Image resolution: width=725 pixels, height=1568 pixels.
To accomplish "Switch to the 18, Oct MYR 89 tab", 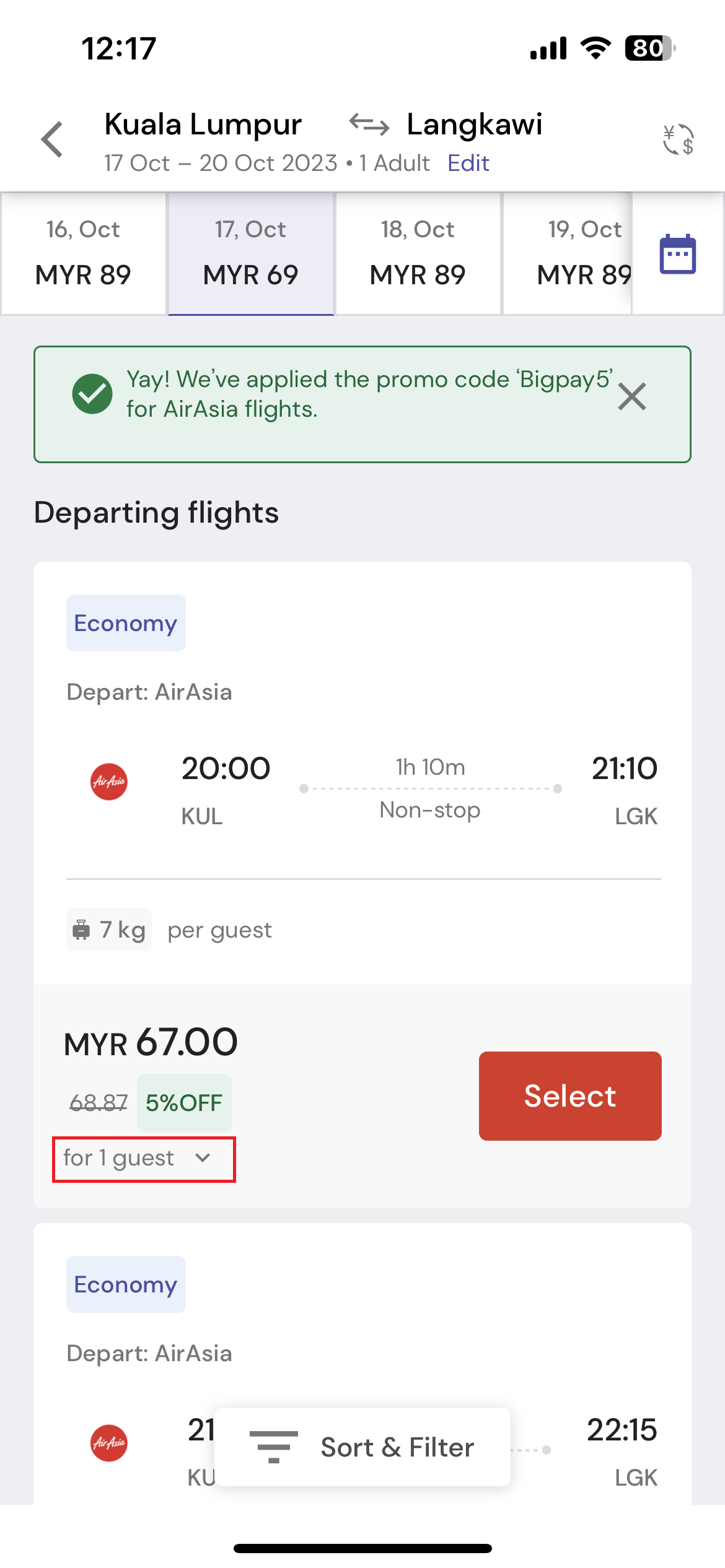I will tap(418, 253).
